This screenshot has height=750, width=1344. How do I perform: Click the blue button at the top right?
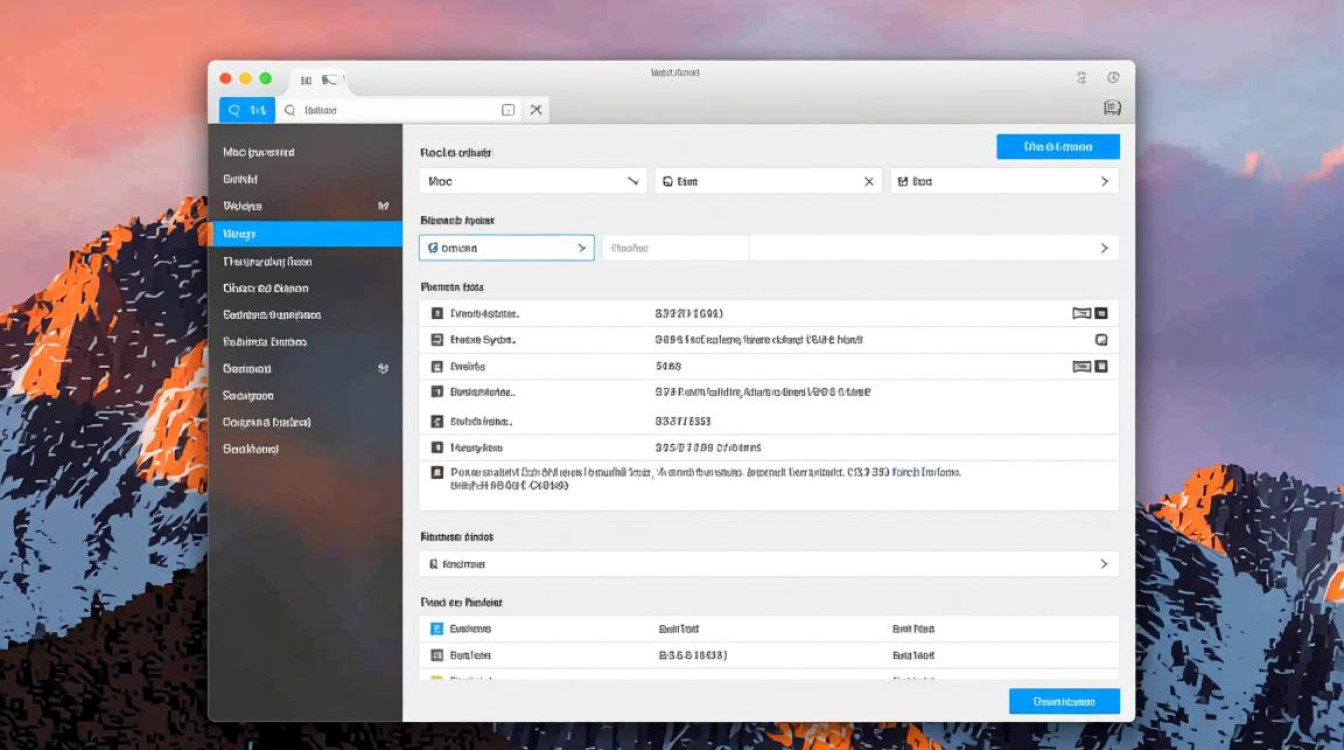click(x=1058, y=147)
